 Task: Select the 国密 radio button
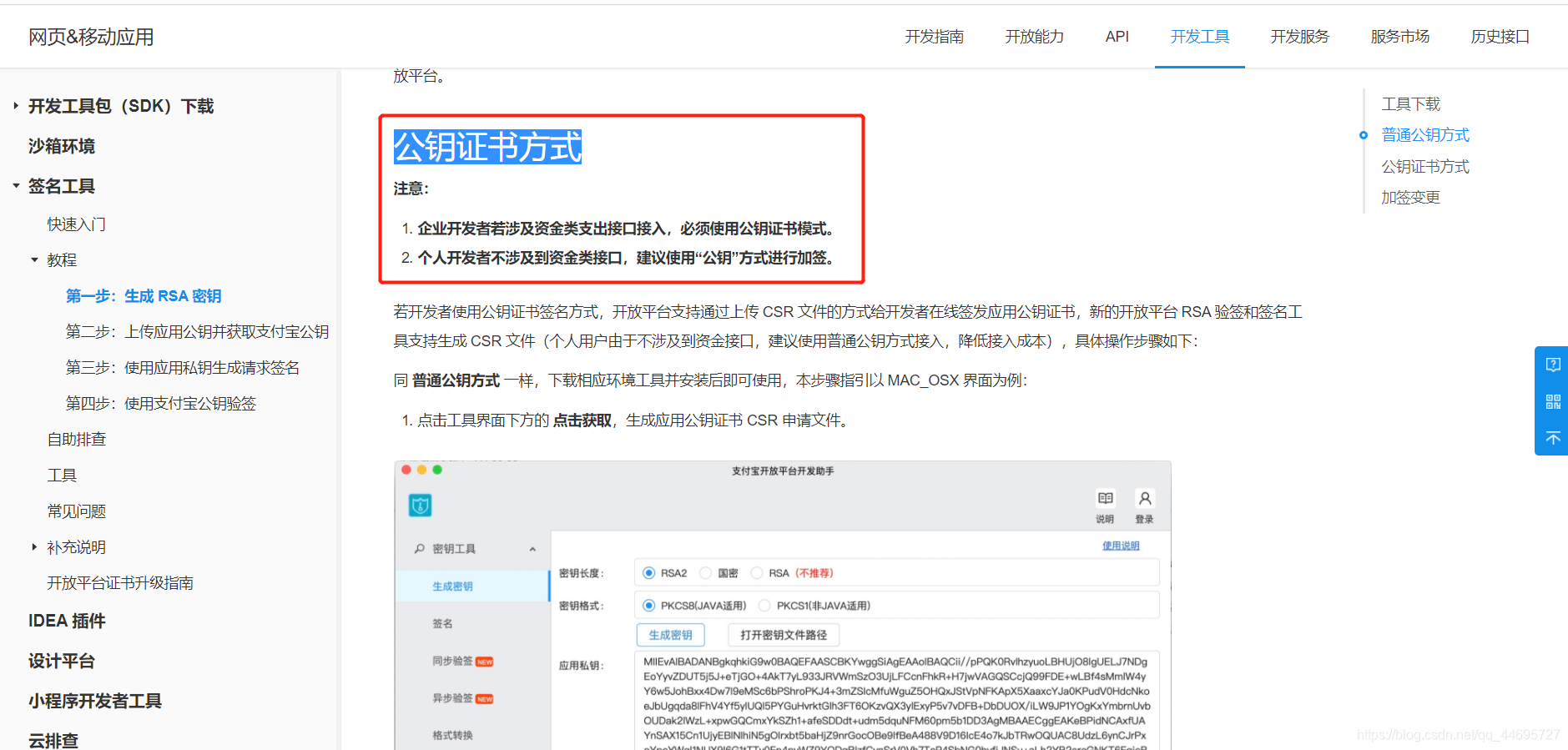coord(706,573)
